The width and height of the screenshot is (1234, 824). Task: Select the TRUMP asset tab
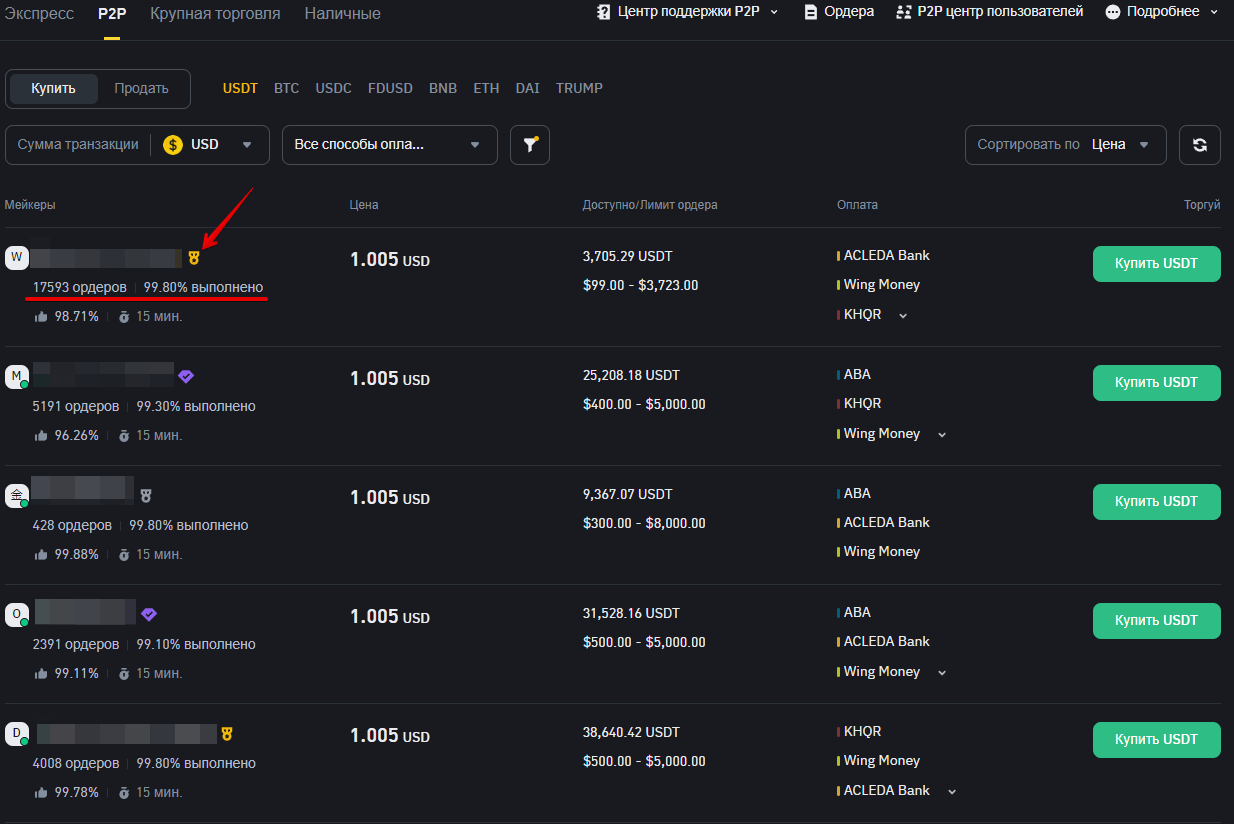579,88
